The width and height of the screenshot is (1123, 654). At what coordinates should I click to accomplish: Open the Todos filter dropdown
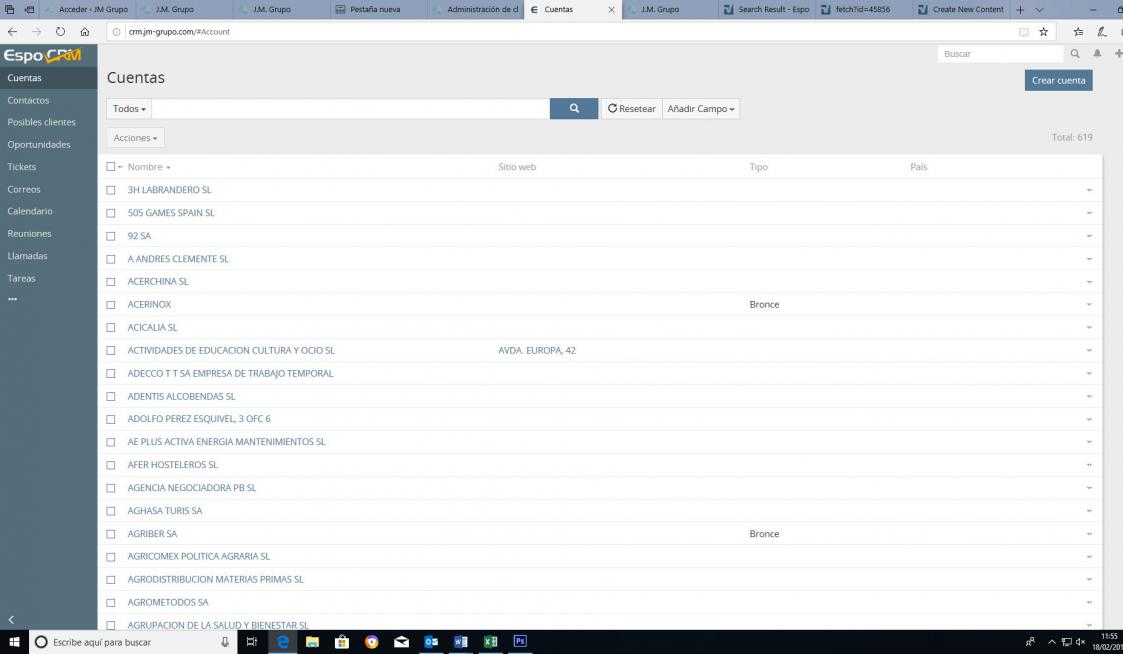tap(129, 109)
